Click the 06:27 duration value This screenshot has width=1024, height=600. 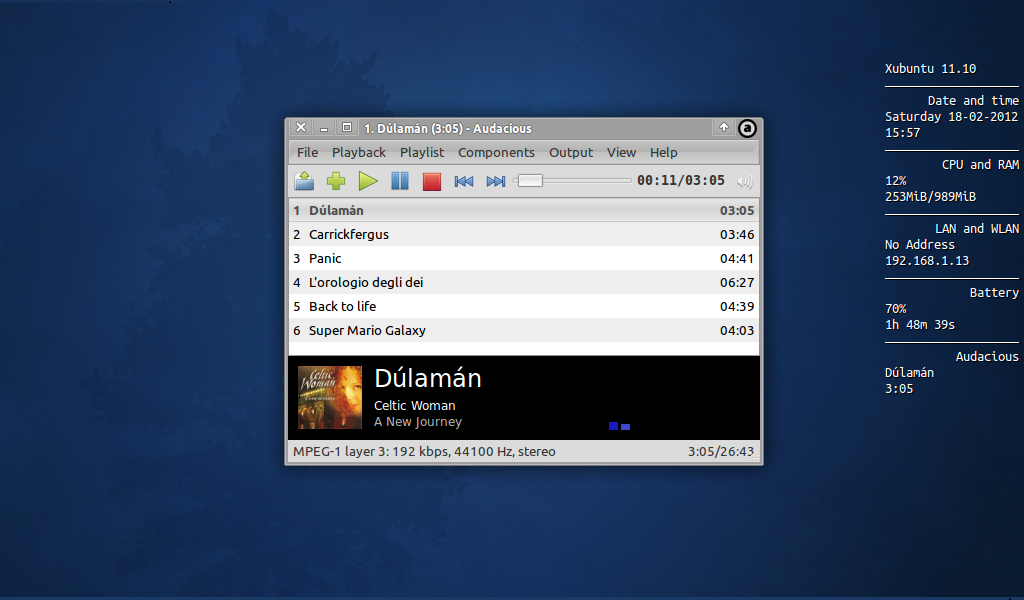pyautogui.click(x=737, y=283)
